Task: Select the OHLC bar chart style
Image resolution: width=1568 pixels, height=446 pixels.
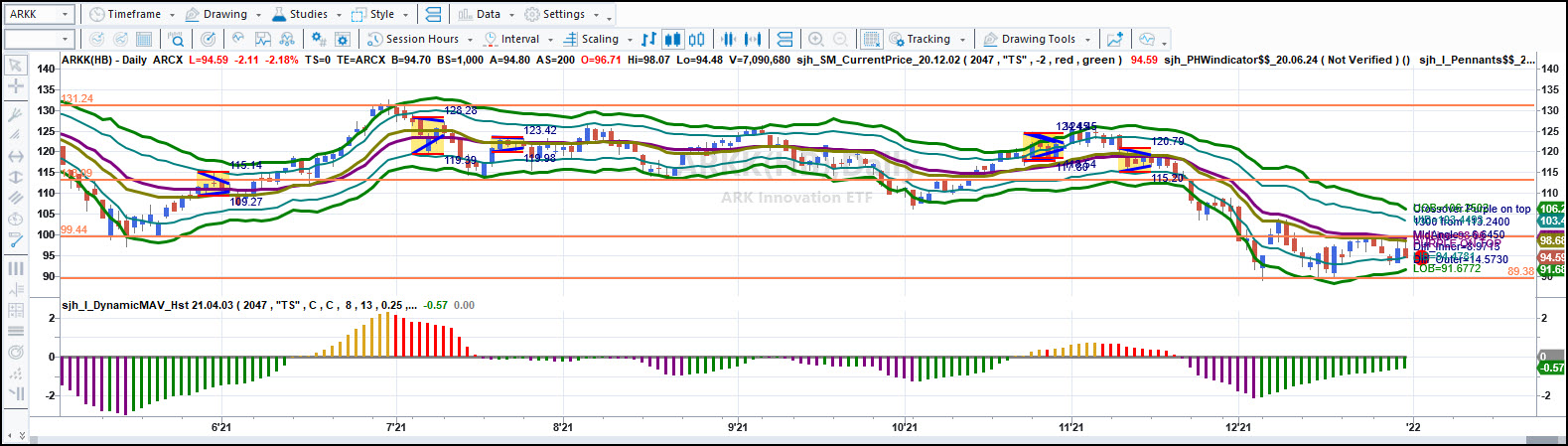Action: click(x=648, y=39)
